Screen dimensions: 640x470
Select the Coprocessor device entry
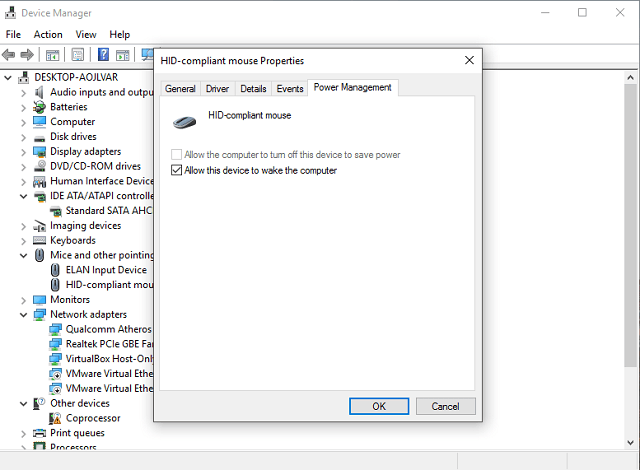[93, 418]
